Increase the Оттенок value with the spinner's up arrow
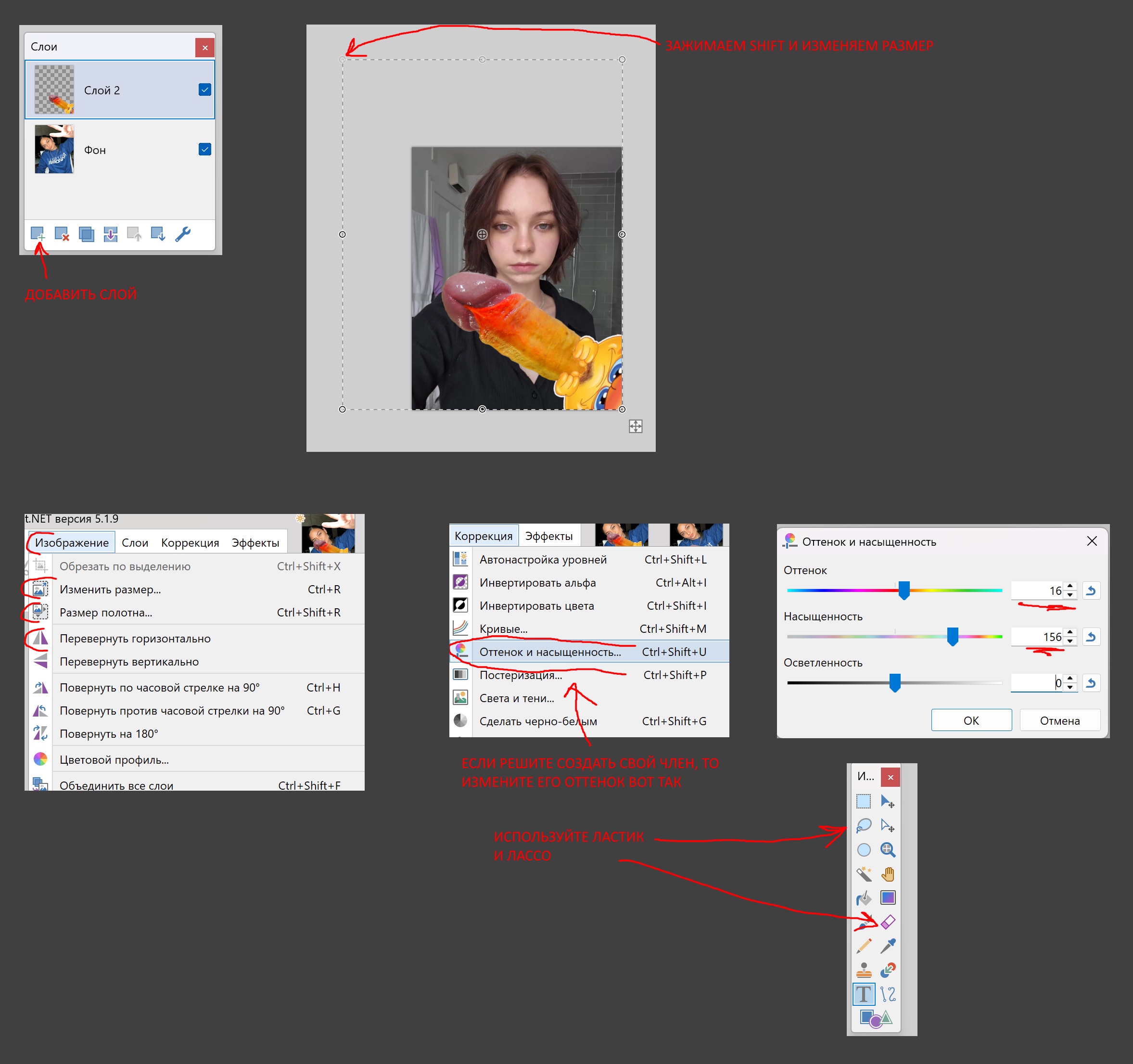Image resolution: width=1133 pixels, height=1064 pixels. pos(1070,587)
